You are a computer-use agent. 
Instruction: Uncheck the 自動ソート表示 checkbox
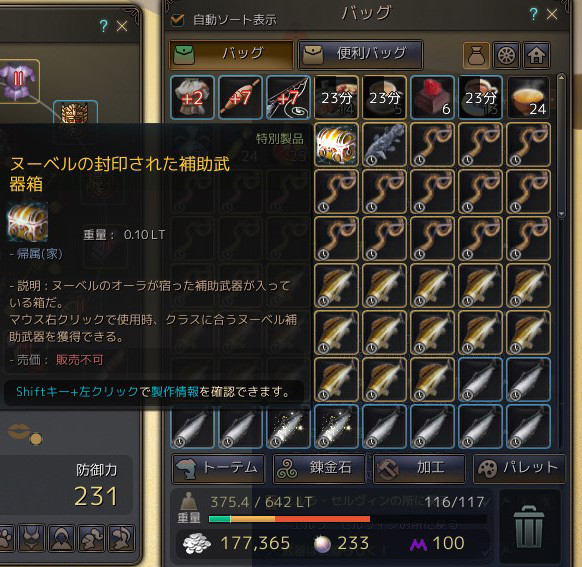(177, 20)
